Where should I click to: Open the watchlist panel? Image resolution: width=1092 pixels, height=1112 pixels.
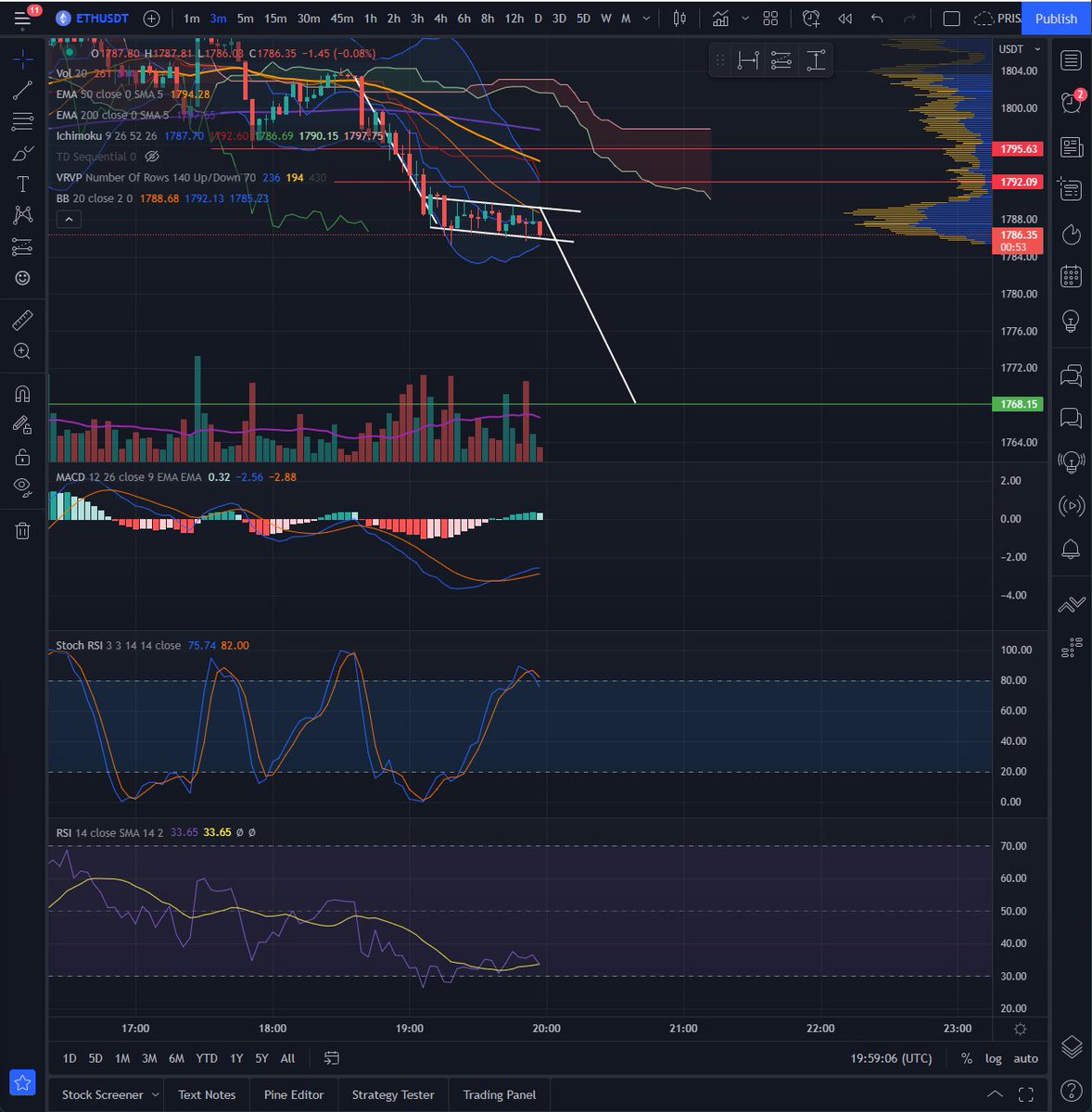(1071, 61)
